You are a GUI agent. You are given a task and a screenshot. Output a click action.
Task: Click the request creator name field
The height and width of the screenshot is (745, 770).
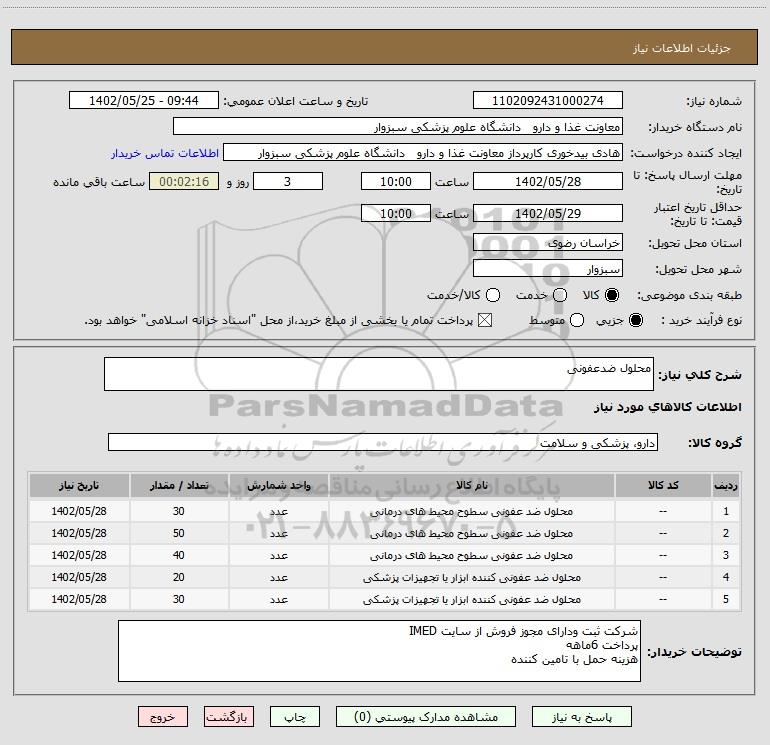pyautogui.click(x=423, y=153)
